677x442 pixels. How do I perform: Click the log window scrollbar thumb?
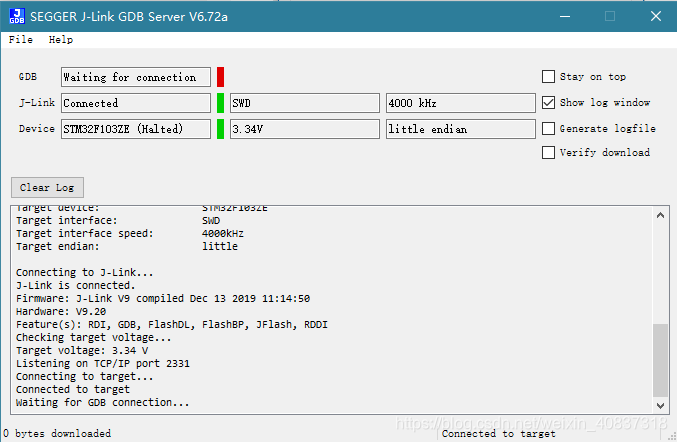(x=660, y=360)
